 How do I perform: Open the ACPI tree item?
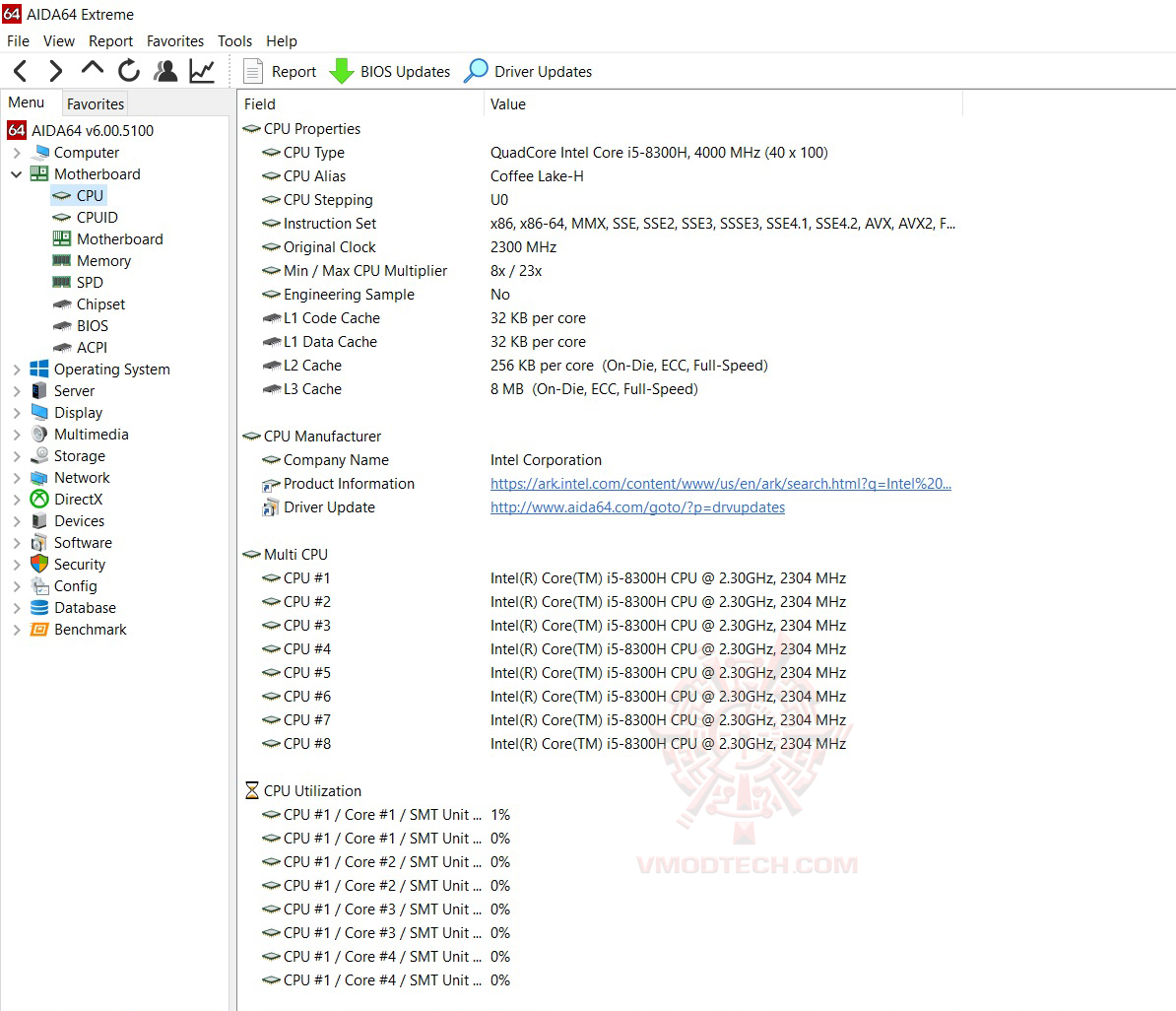pos(80,348)
